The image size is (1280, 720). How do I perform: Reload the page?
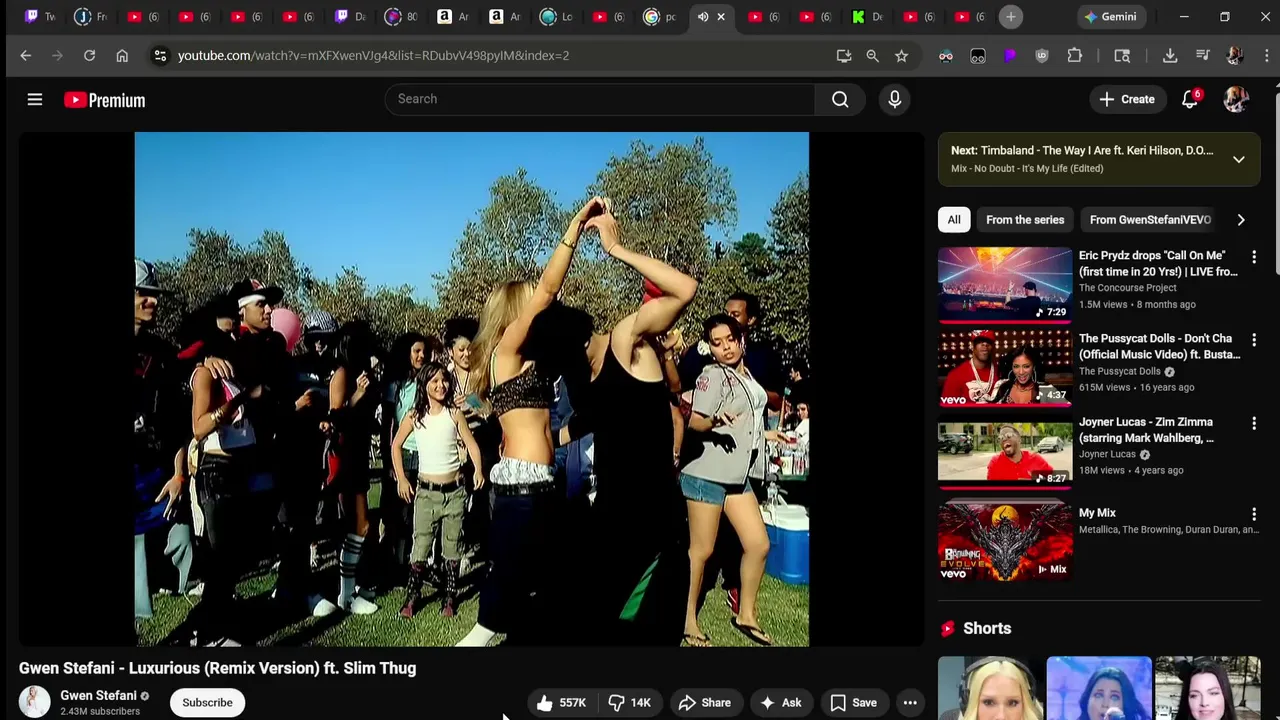pos(89,56)
